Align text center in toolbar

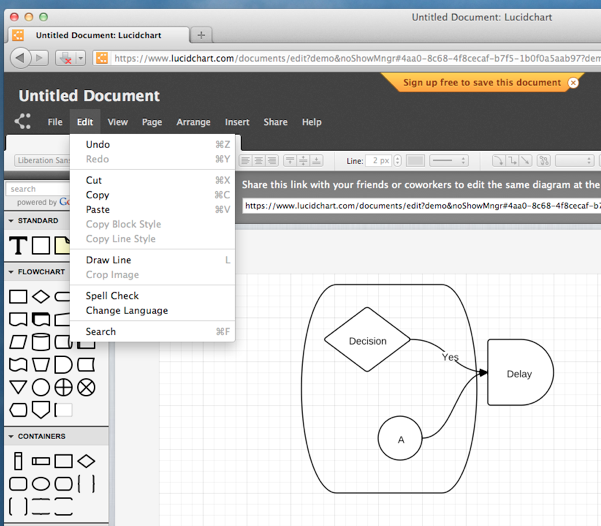point(259,160)
